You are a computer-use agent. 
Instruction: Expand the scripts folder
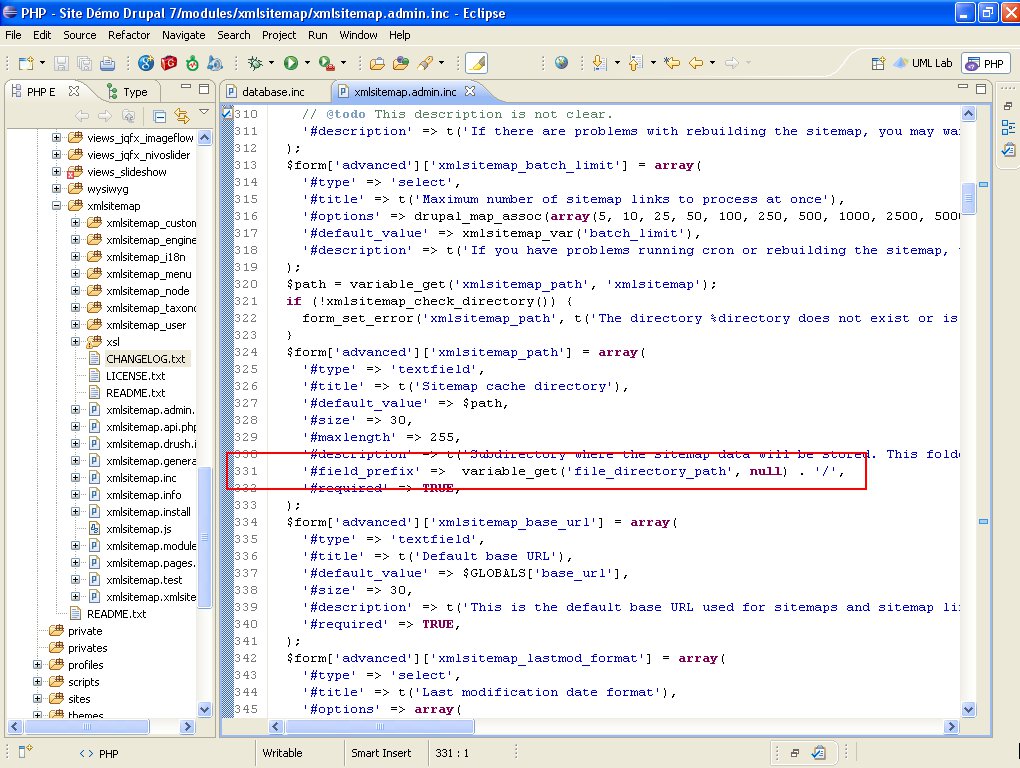point(38,682)
